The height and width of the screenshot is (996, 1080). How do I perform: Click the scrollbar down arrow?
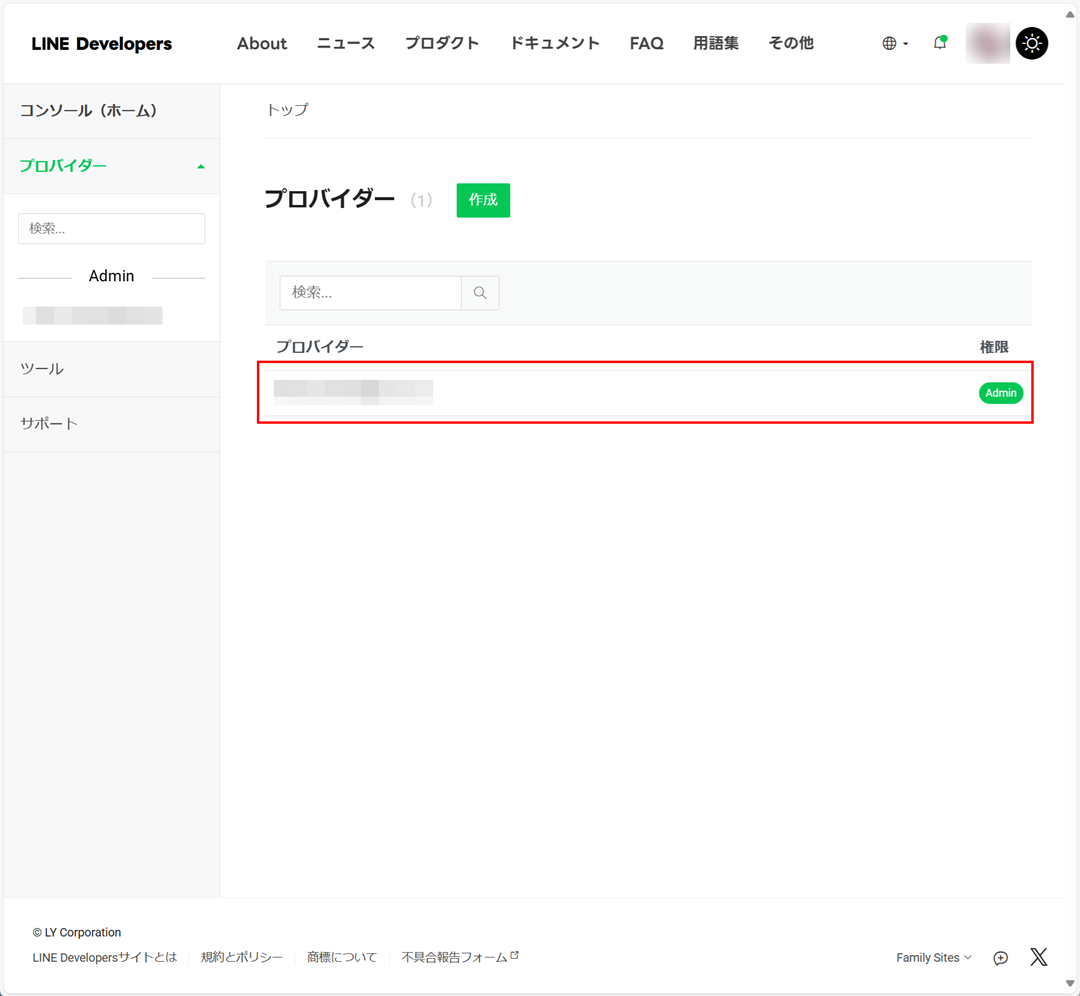click(x=1070, y=983)
